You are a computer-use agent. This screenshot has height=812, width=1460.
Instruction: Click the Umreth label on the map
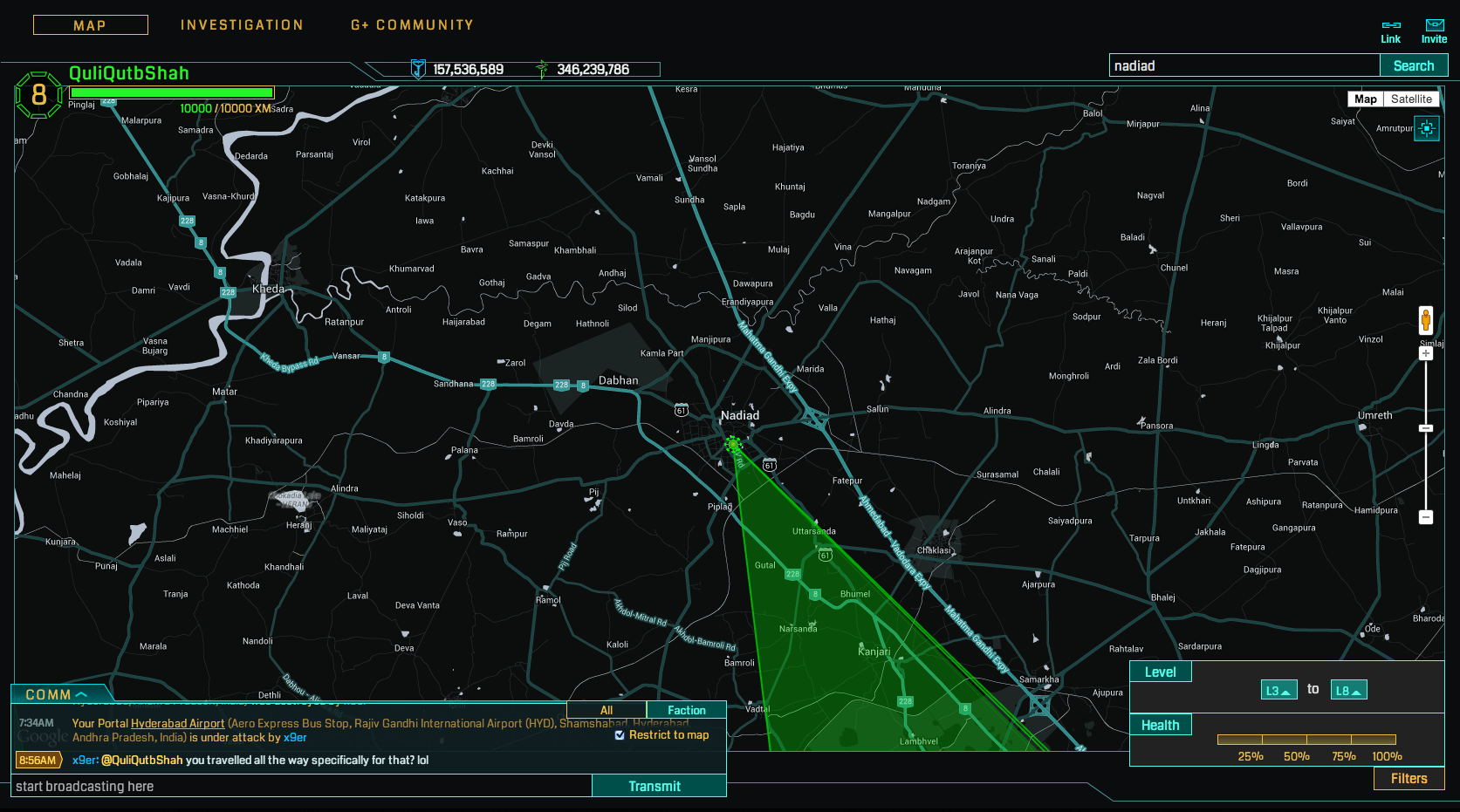tap(1375, 415)
